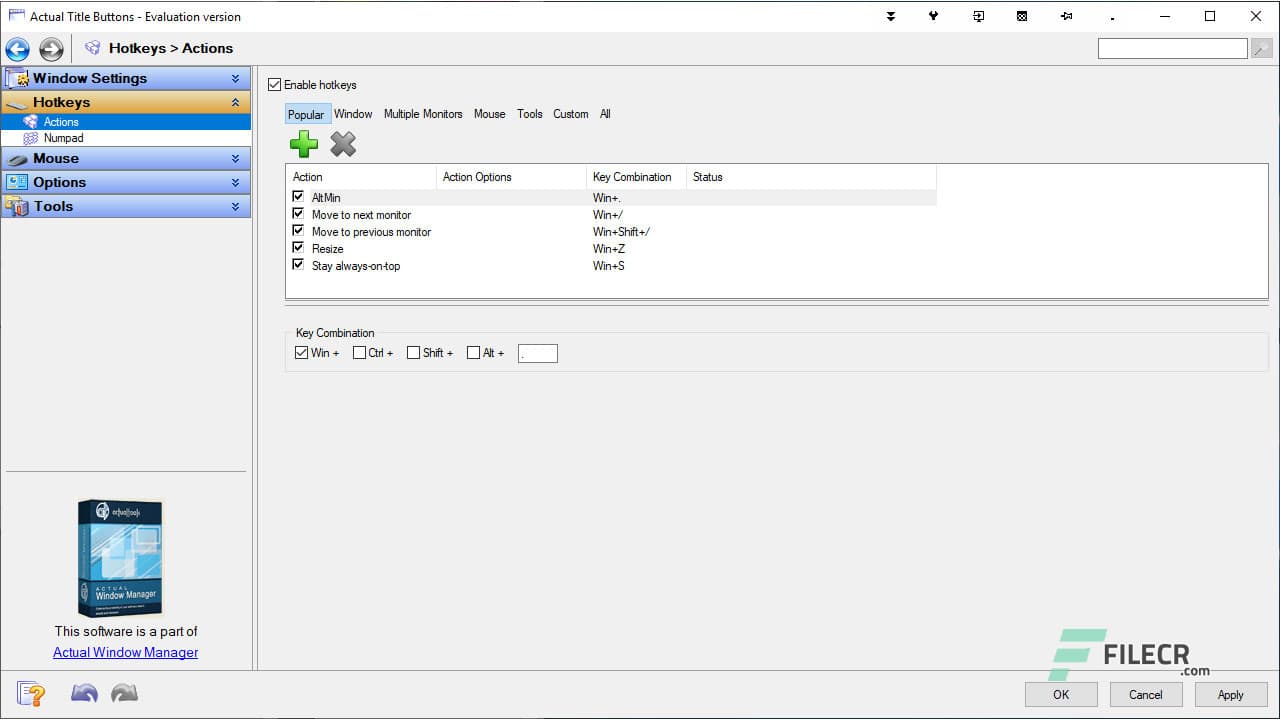Switch to the Multiple Monitors tab
1280x720 pixels.
point(422,113)
